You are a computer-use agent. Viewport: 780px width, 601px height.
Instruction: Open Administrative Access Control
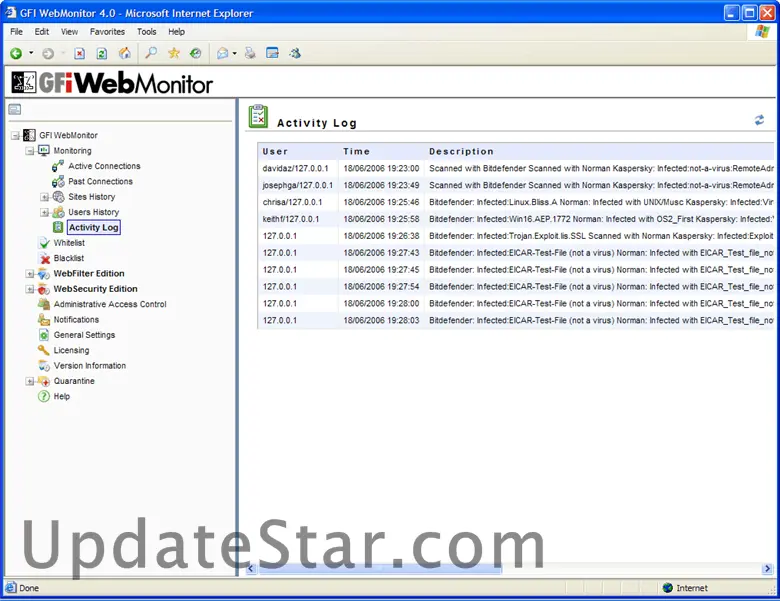[x=110, y=304]
